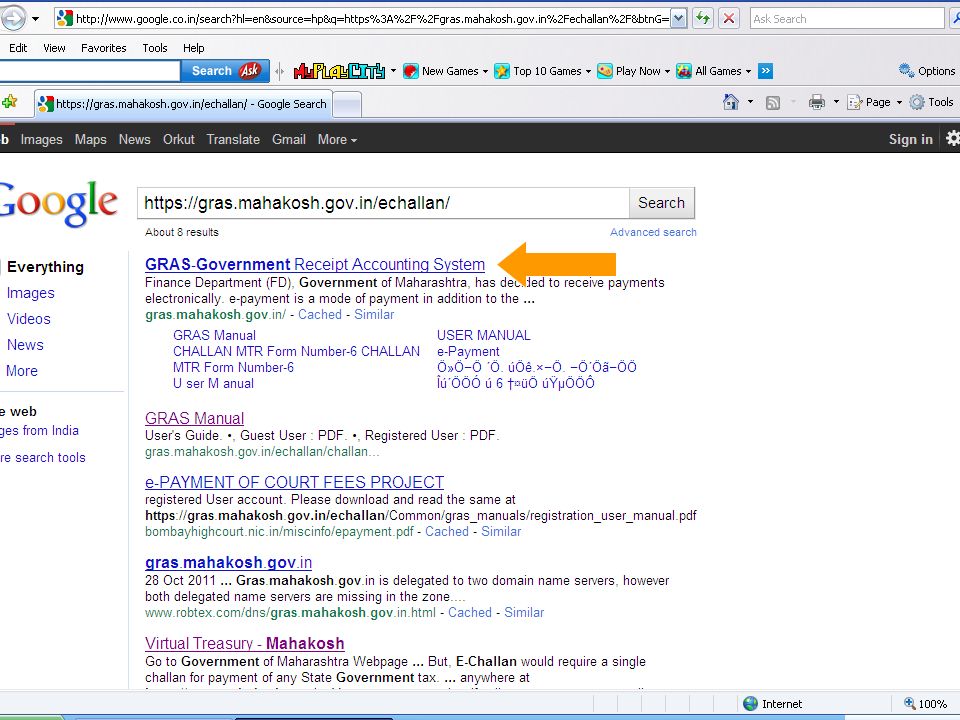Open Orkut link in Google bar
This screenshot has width=960, height=720.
click(179, 140)
